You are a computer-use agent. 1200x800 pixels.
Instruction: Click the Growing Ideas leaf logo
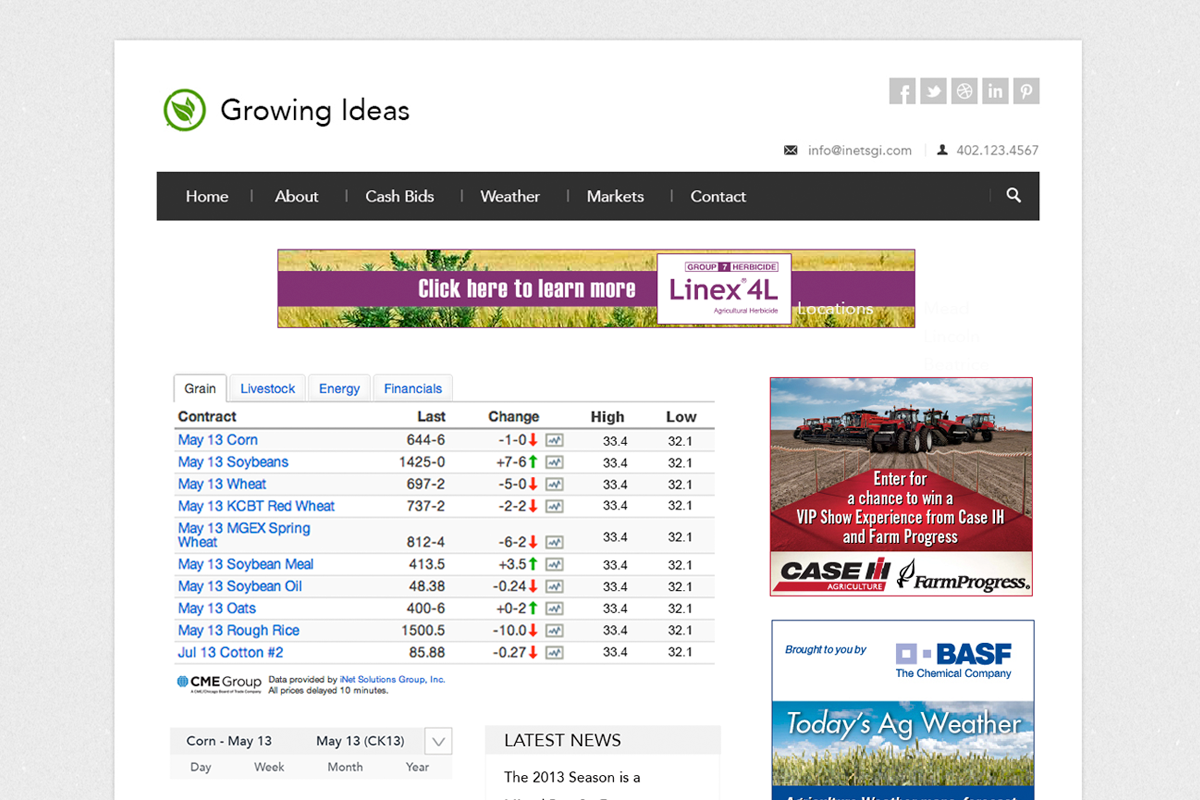(184, 110)
